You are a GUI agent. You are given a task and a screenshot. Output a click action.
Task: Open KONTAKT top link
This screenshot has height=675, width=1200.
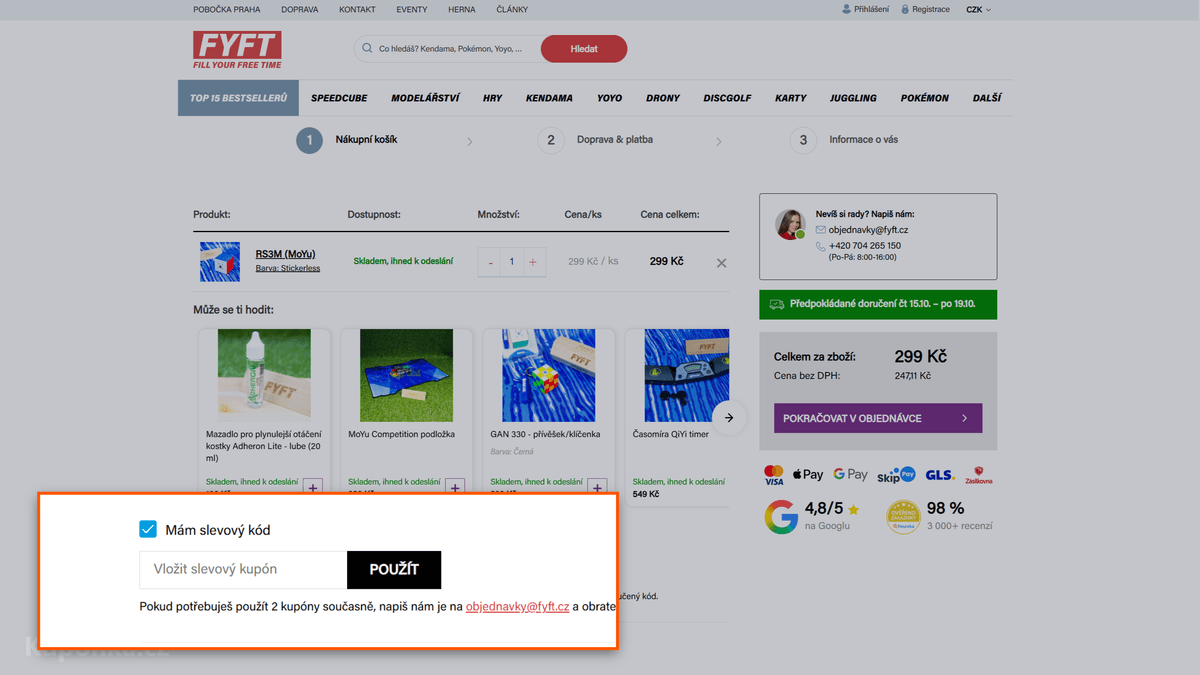(357, 9)
